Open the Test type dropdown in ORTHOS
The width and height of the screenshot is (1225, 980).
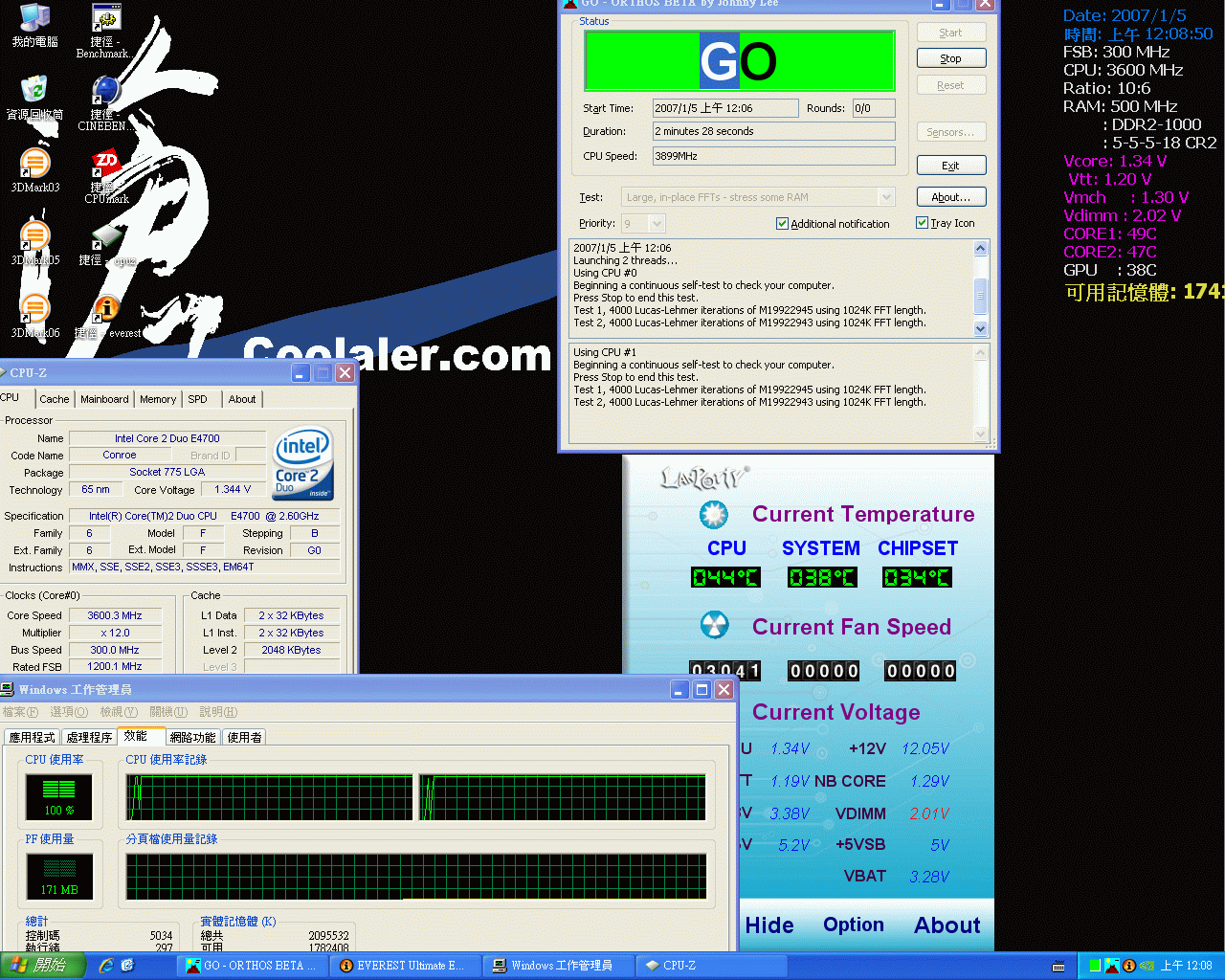[x=886, y=197]
